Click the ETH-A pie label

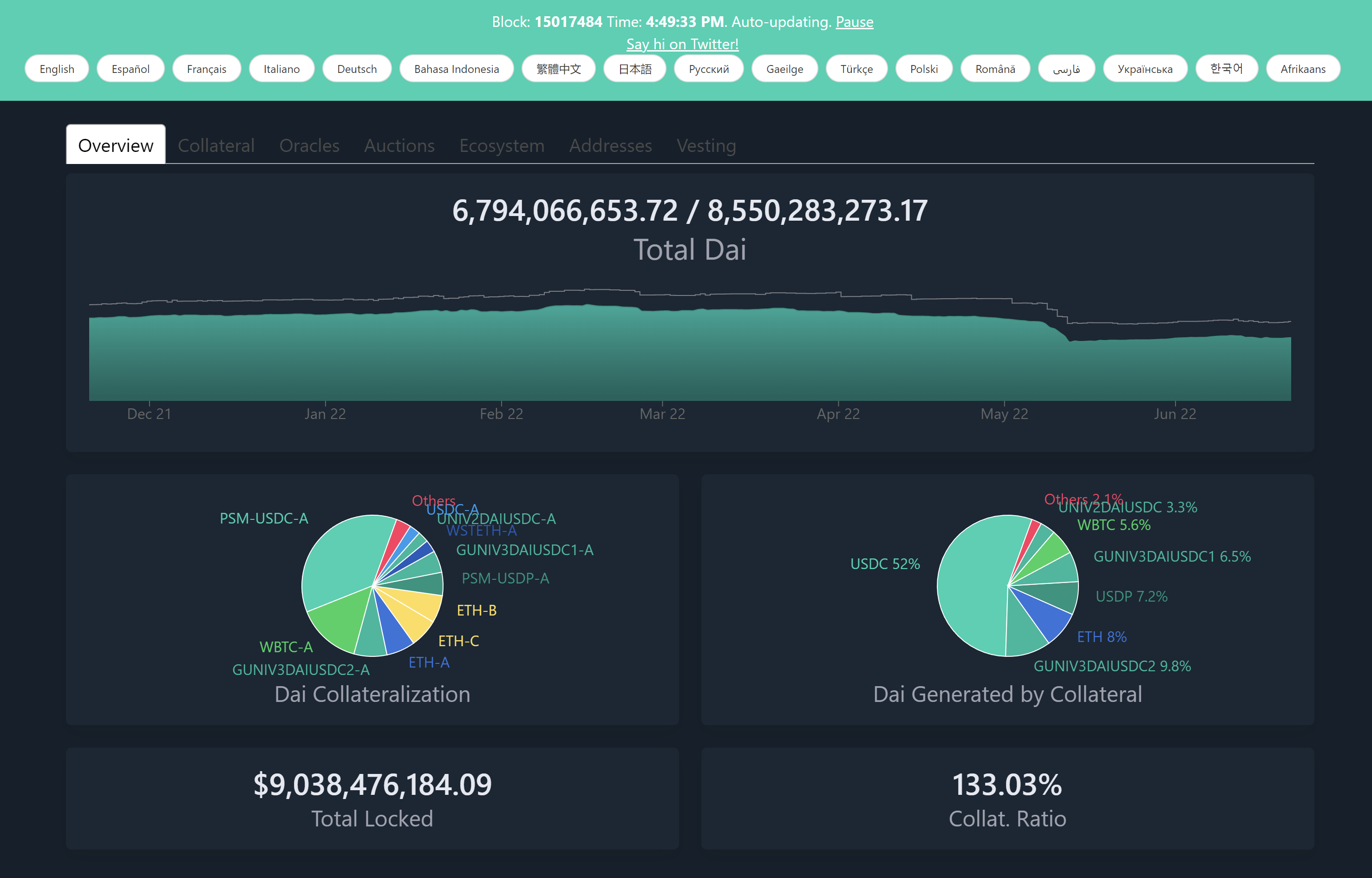tap(429, 662)
